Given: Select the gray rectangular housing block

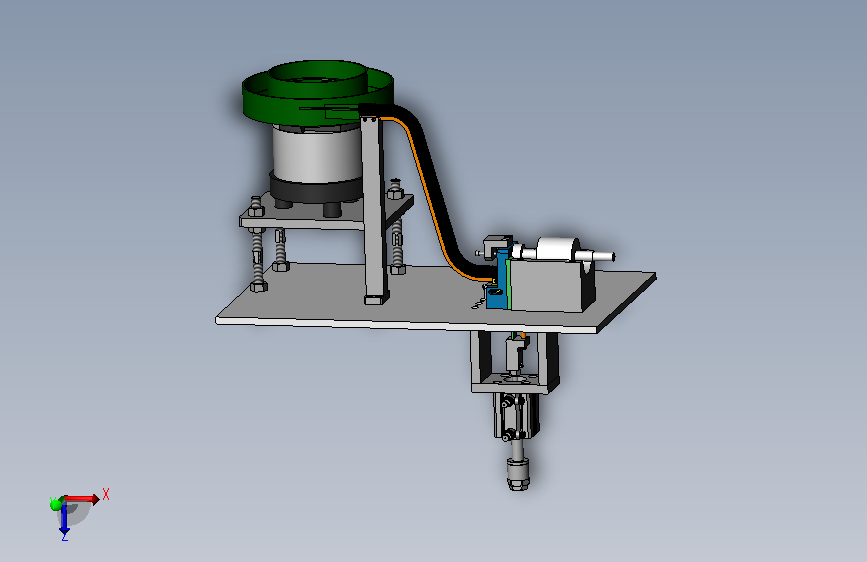Looking at the screenshot, I should 547,285.
